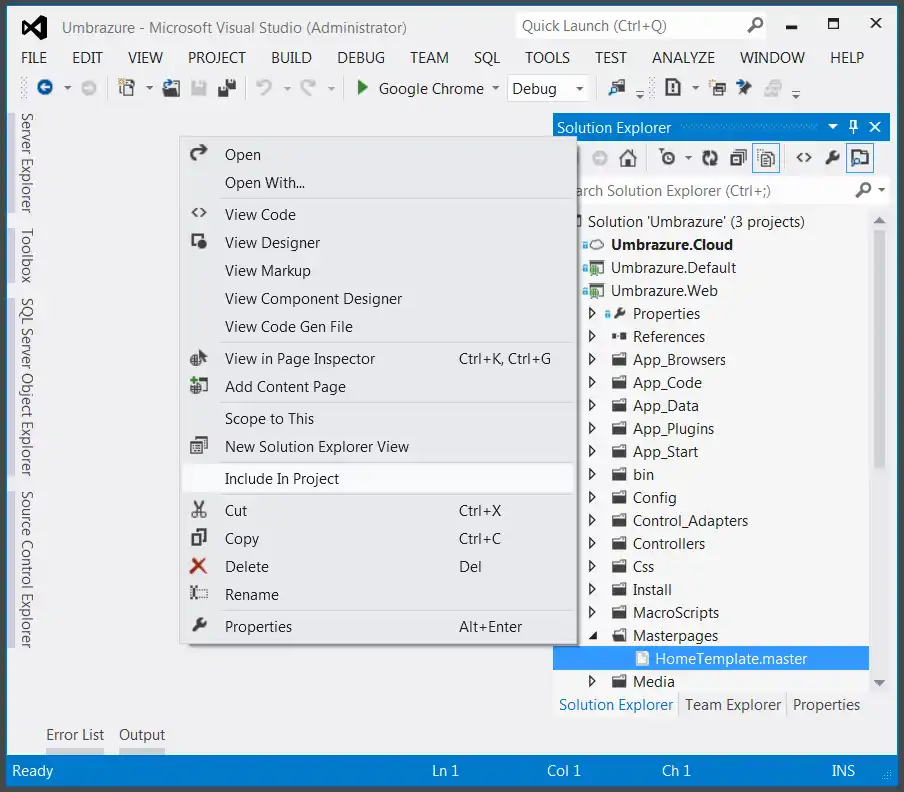Click the Home icon in Solution Explorer
Image resolution: width=904 pixels, height=792 pixels.
(628, 157)
